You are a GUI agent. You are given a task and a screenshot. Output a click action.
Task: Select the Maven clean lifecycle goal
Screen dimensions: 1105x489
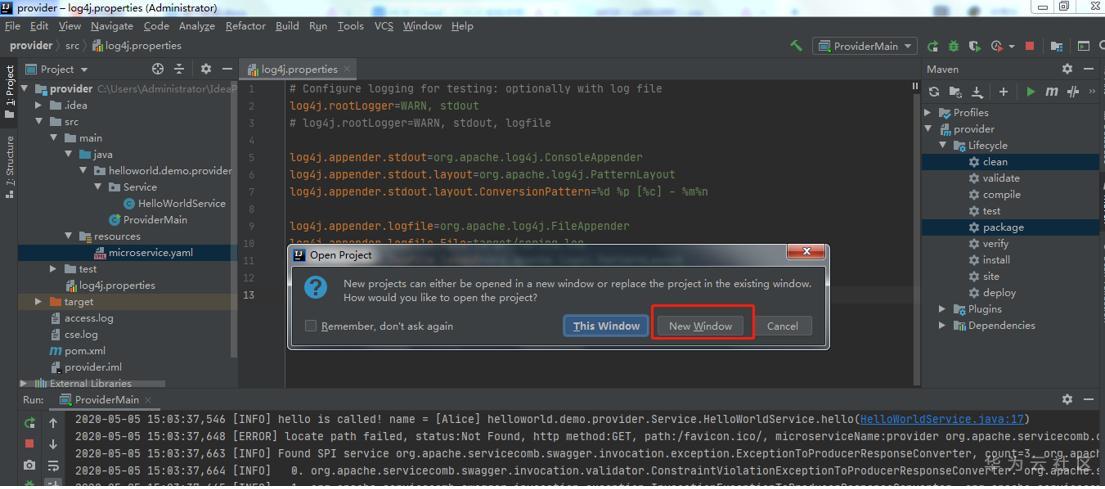988,162
